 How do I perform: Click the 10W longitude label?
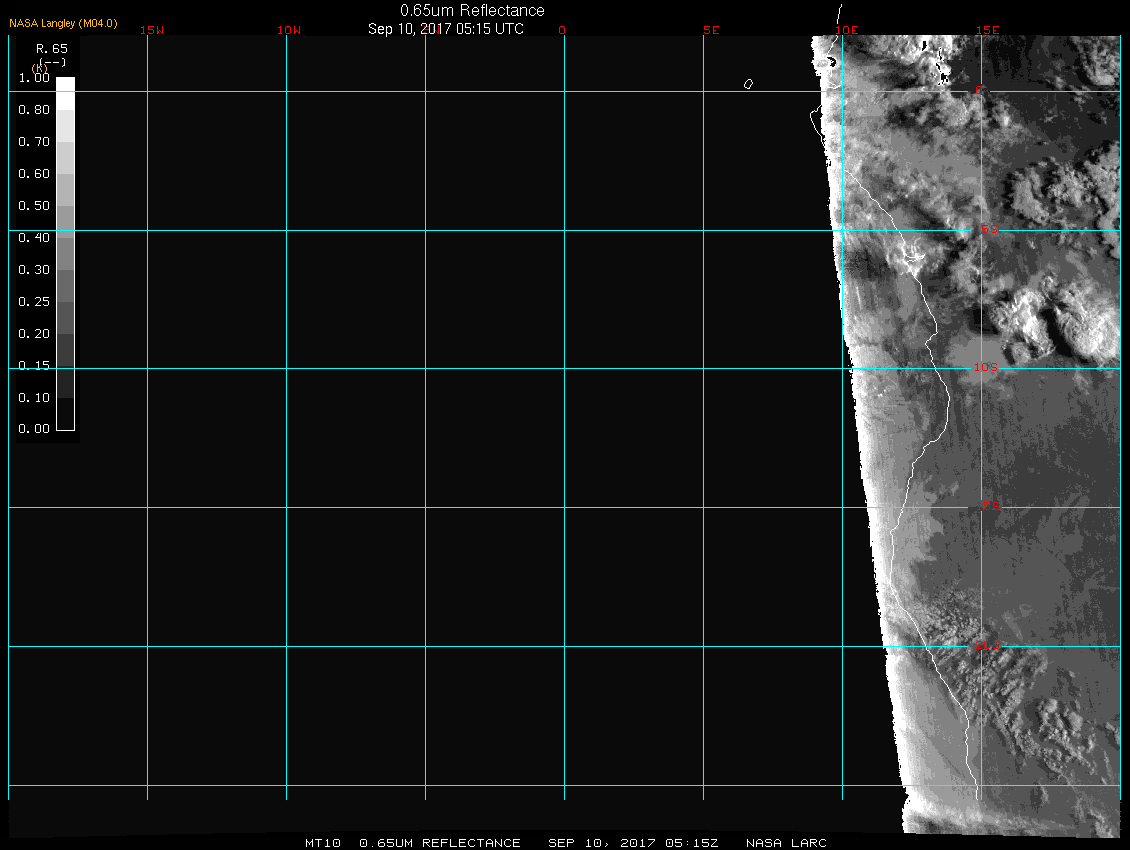click(289, 30)
